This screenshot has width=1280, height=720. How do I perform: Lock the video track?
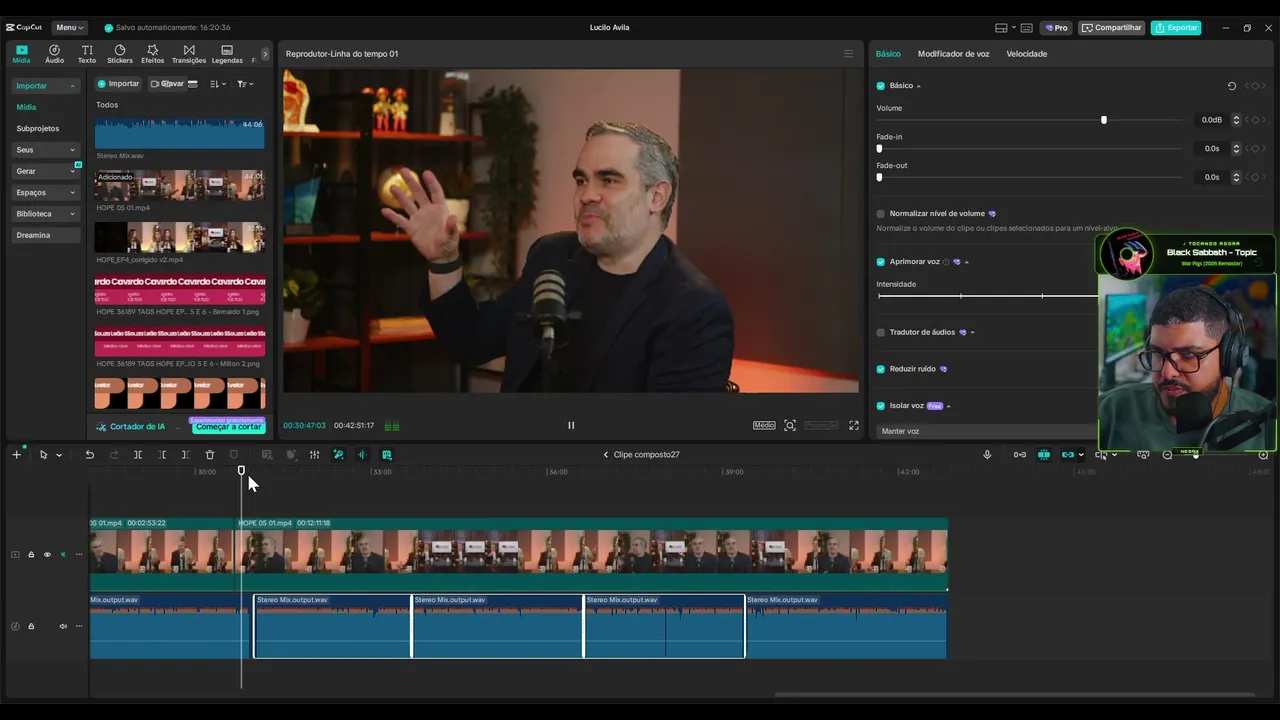31,554
